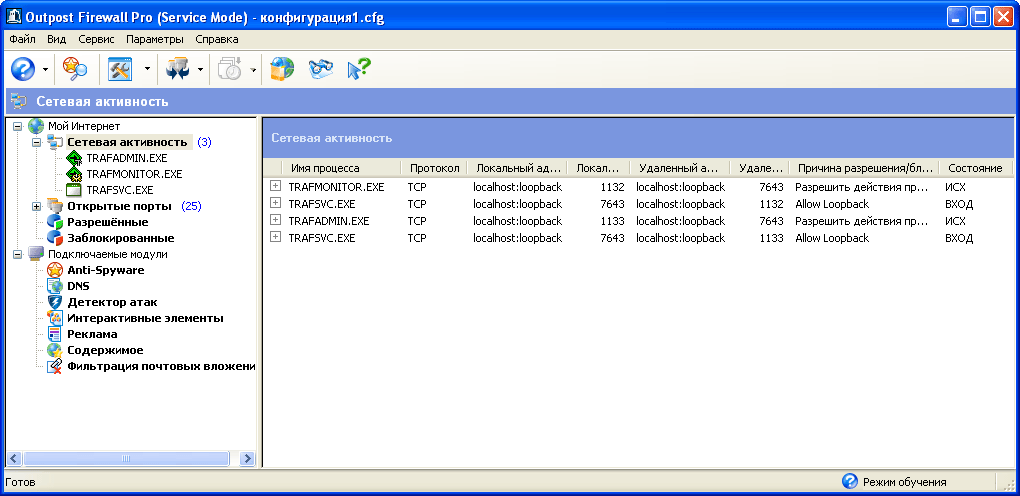This screenshot has height=496, width=1020.
Task: Click left arrow of tree horizontal scrollbar
Action: coord(14,458)
